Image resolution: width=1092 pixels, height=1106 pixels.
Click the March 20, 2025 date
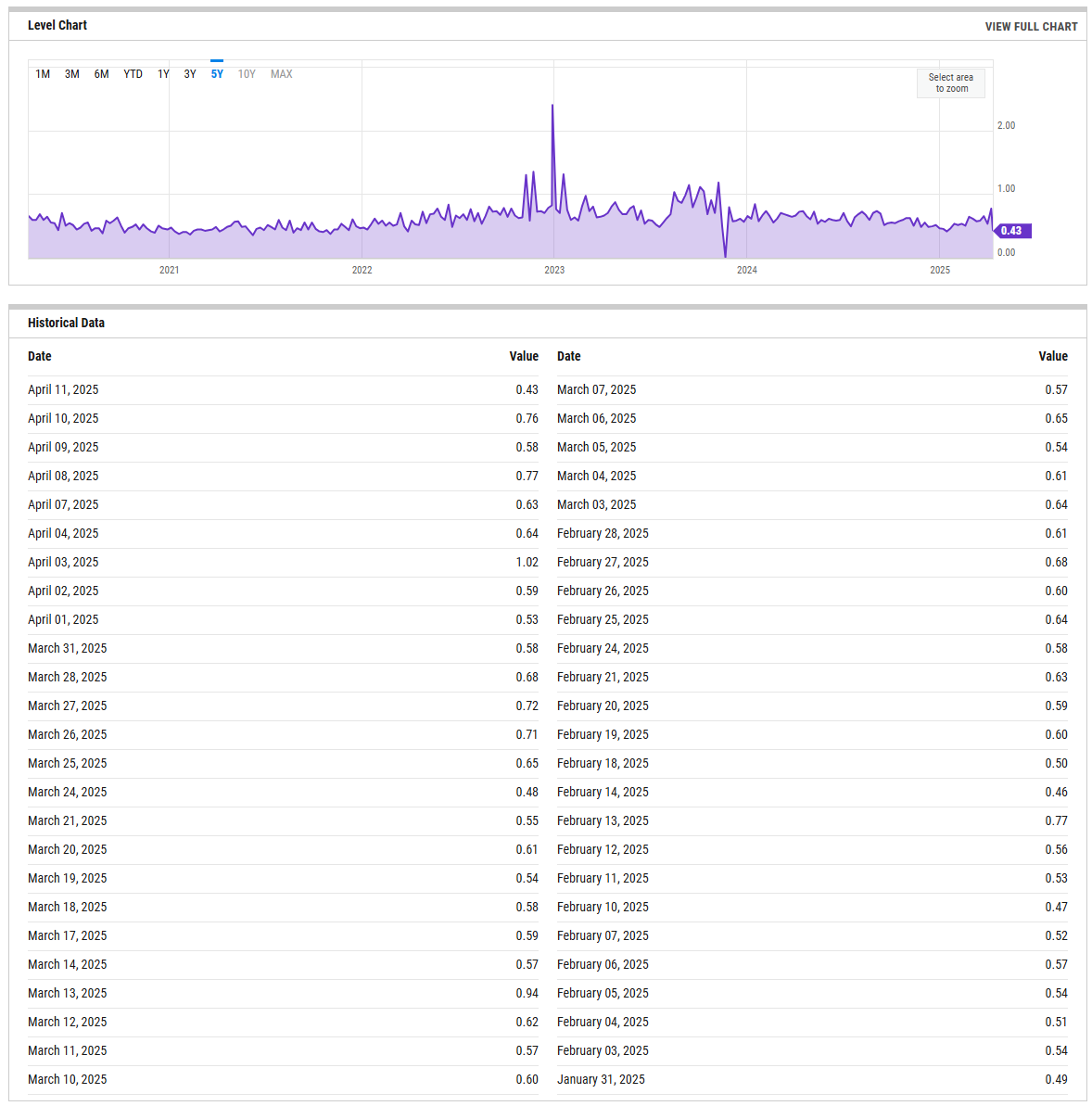67,850
